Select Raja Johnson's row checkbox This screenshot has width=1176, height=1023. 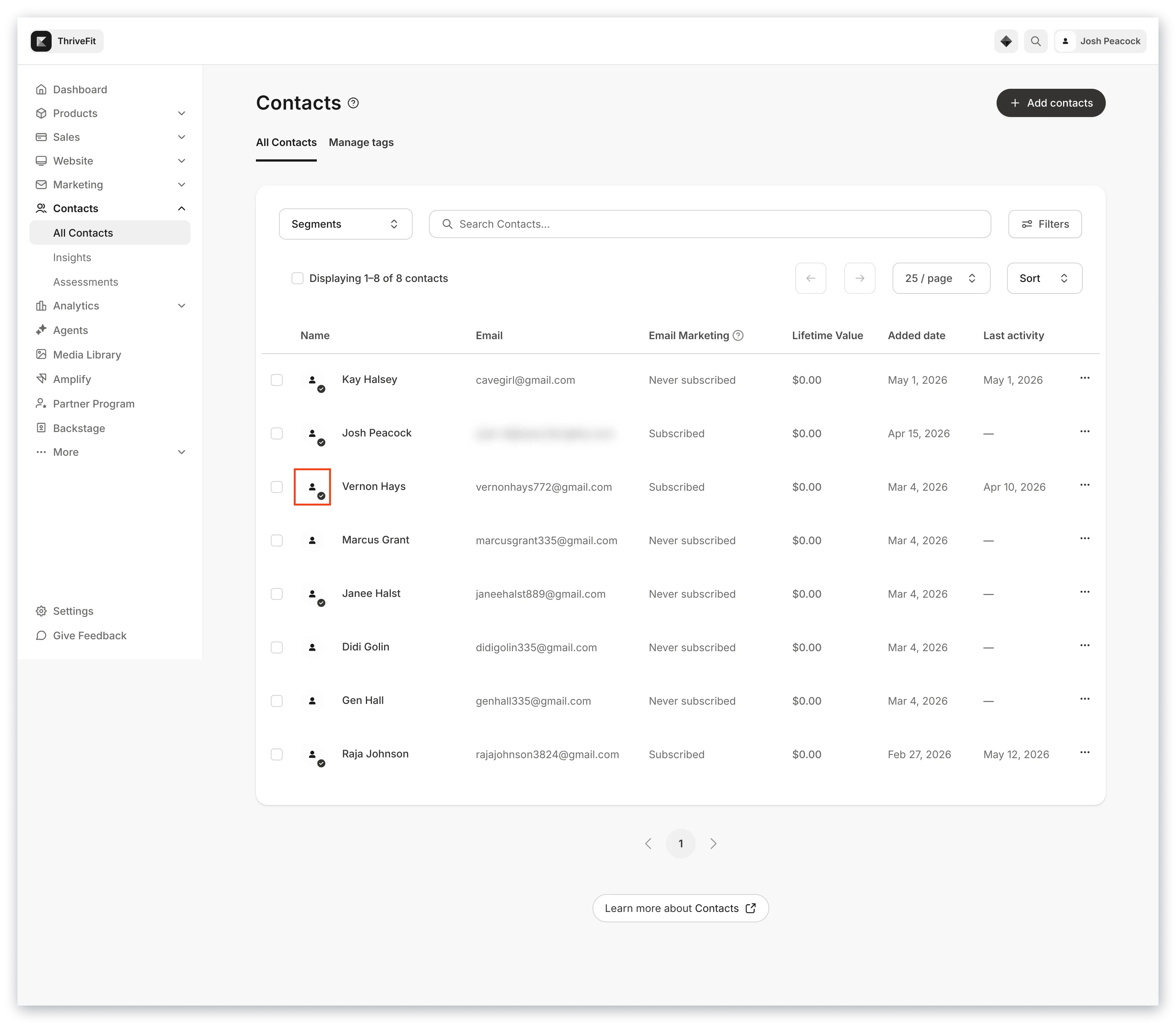click(x=277, y=754)
